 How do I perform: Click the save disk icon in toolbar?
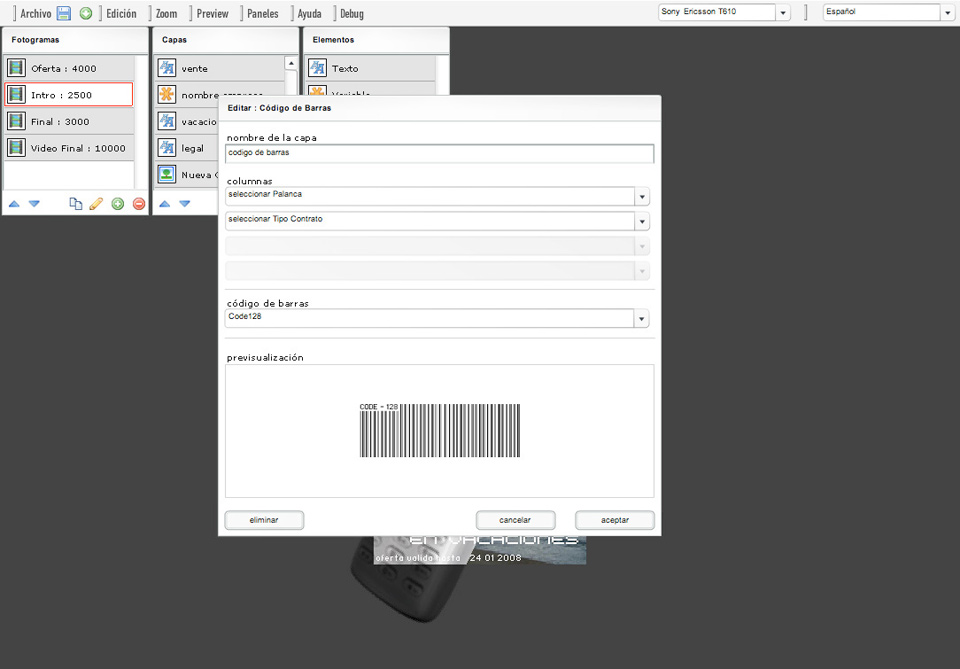pyautogui.click(x=64, y=13)
